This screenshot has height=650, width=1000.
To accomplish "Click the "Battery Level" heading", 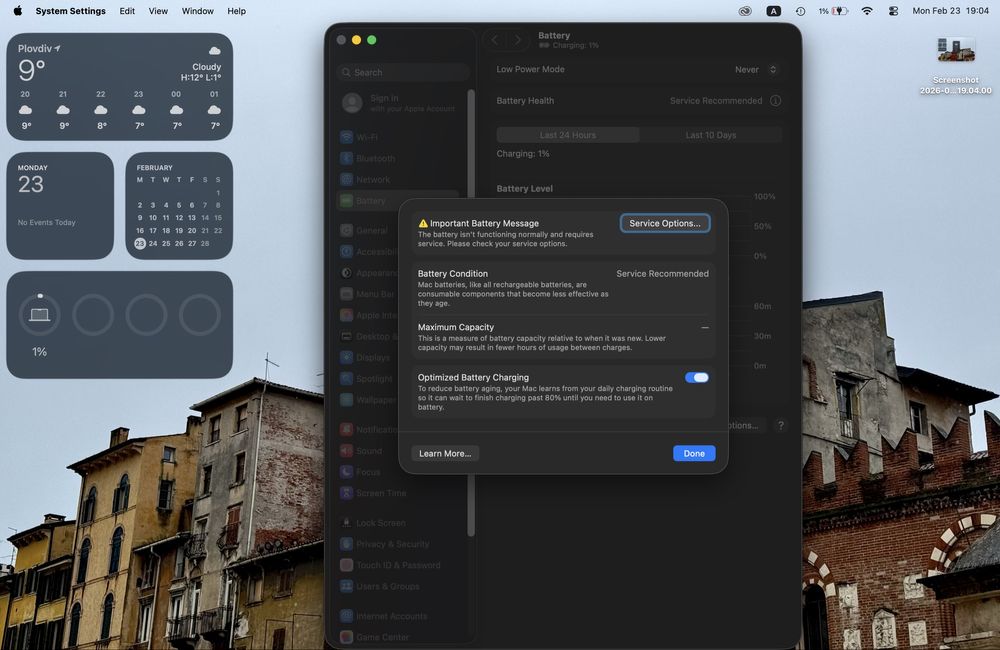I will tap(524, 189).
